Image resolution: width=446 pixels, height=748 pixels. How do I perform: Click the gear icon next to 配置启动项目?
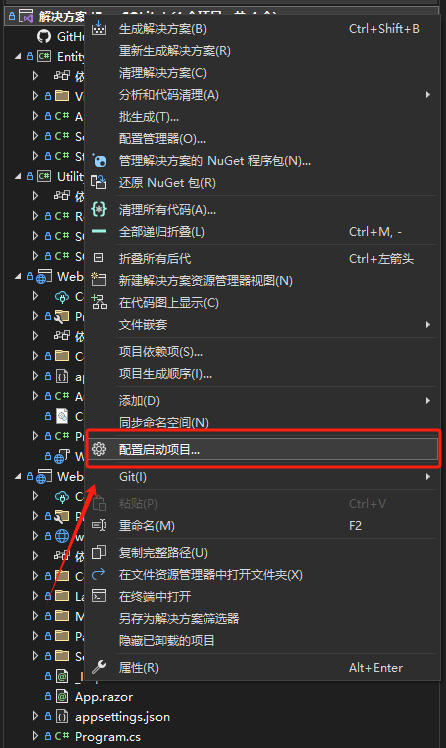99,449
